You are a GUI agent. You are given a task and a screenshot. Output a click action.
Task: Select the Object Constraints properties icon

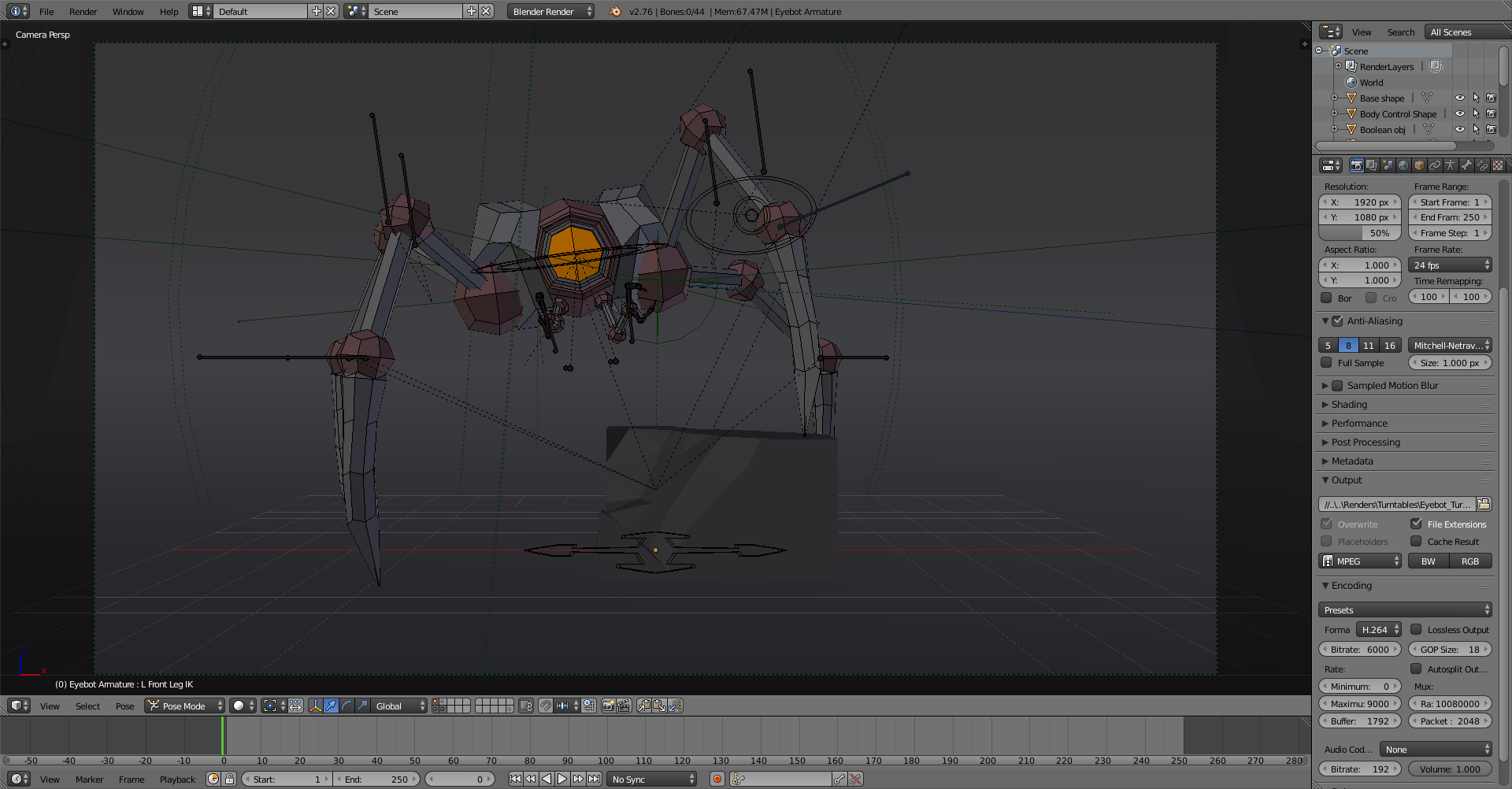pos(1435,165)
